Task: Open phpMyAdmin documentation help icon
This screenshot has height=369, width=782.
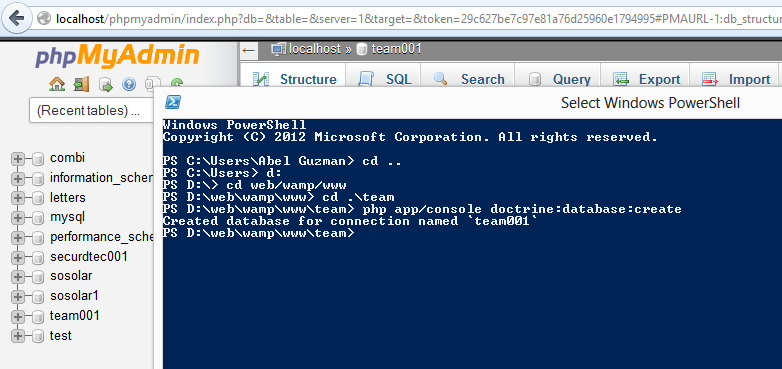Action: point(129,85)
